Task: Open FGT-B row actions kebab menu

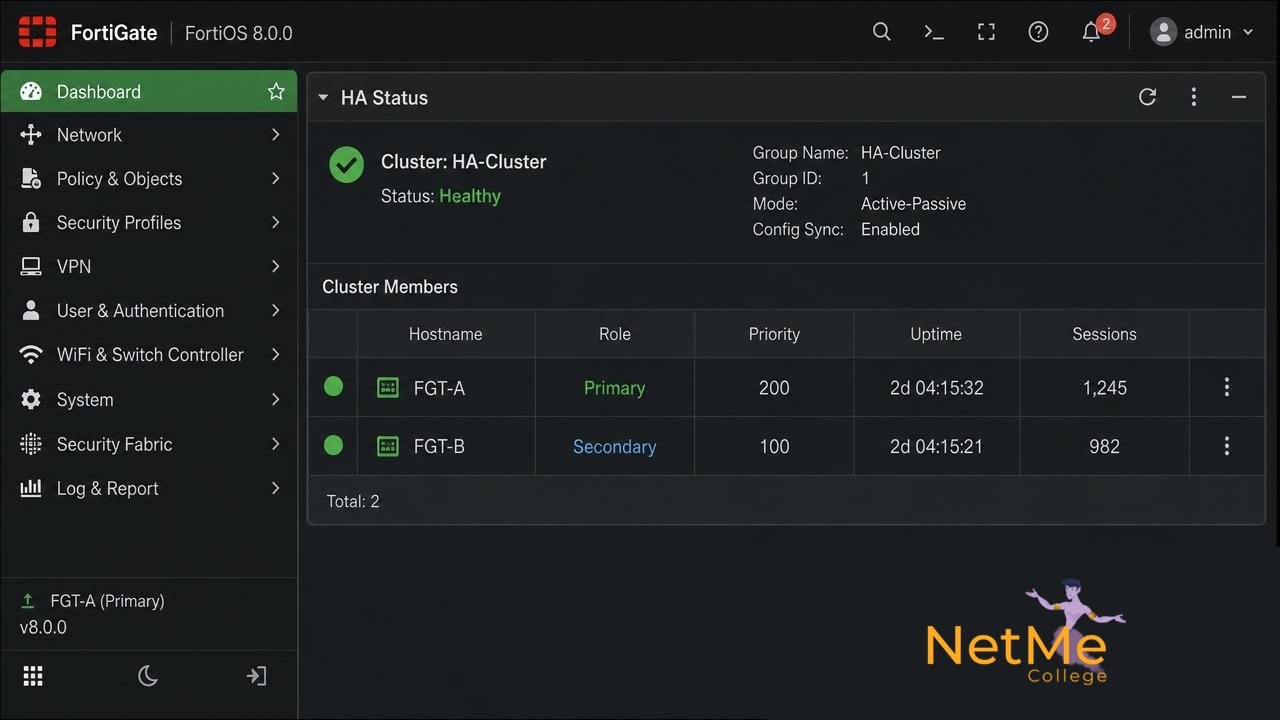Action: pos(1227,446)
